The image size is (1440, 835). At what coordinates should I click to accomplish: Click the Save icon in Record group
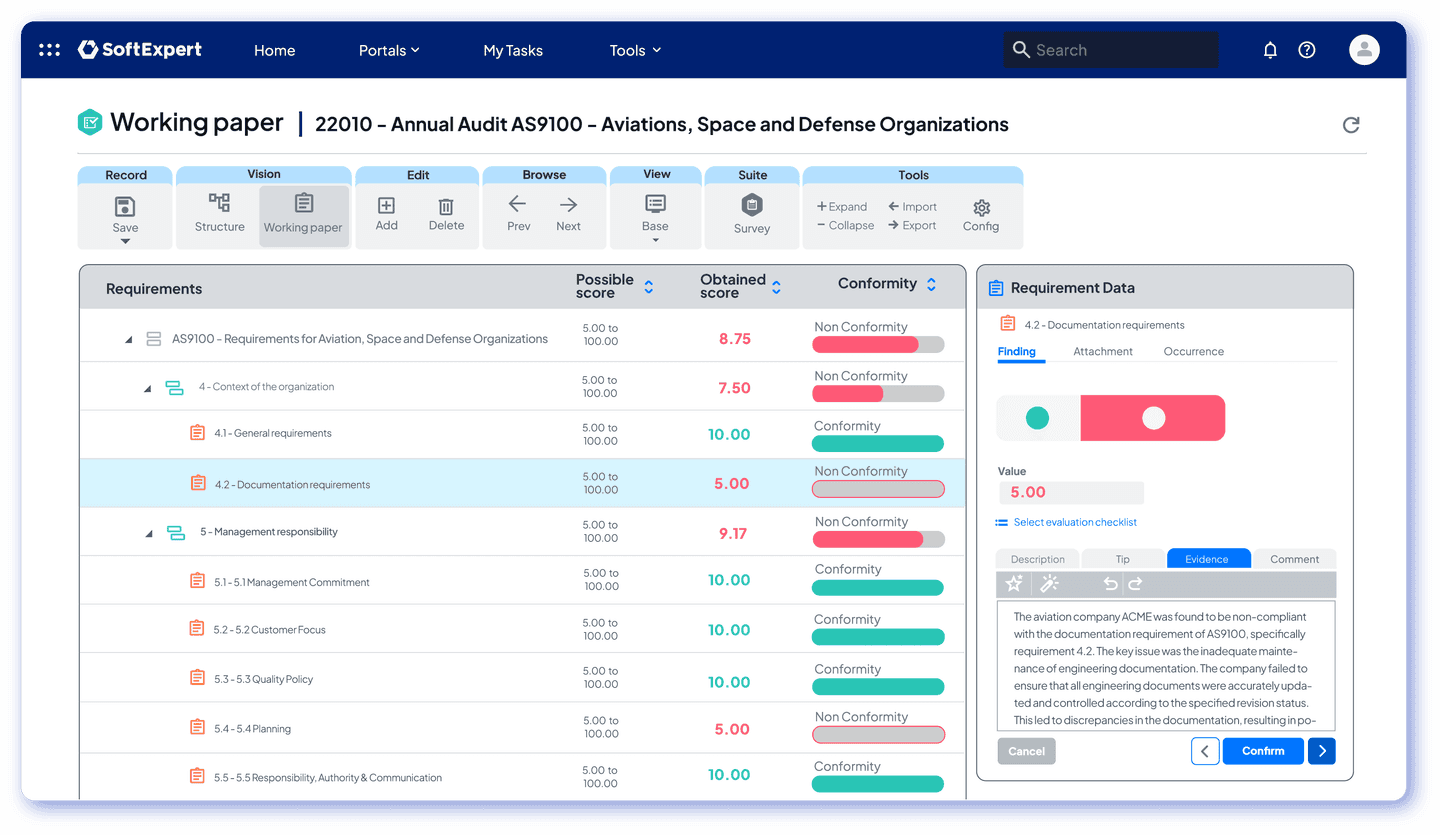point(125,207)
